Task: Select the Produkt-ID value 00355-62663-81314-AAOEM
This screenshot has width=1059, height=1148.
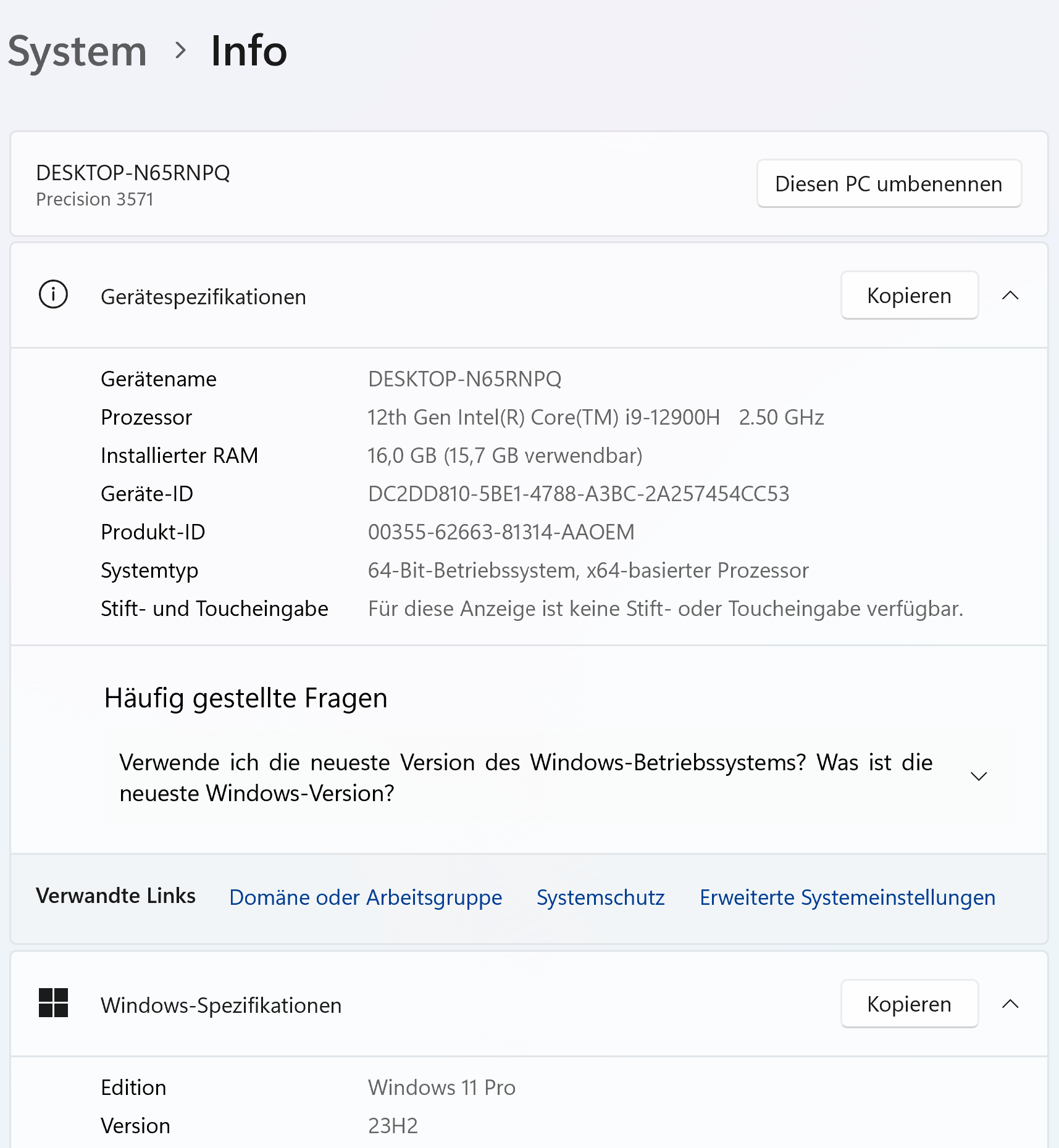Action: coord(501,532)
